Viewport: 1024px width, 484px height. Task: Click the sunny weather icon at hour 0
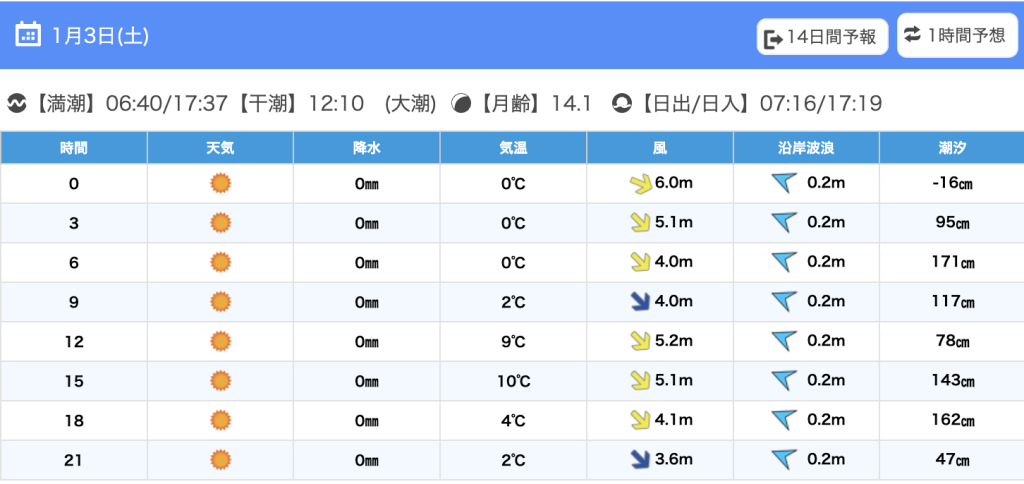point(220,183)
